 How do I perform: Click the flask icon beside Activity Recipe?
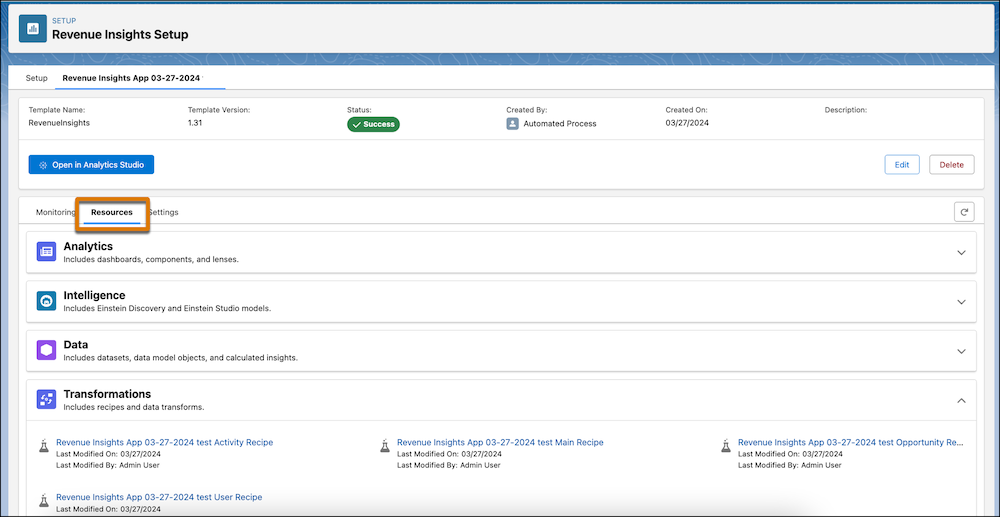(43, 445)
